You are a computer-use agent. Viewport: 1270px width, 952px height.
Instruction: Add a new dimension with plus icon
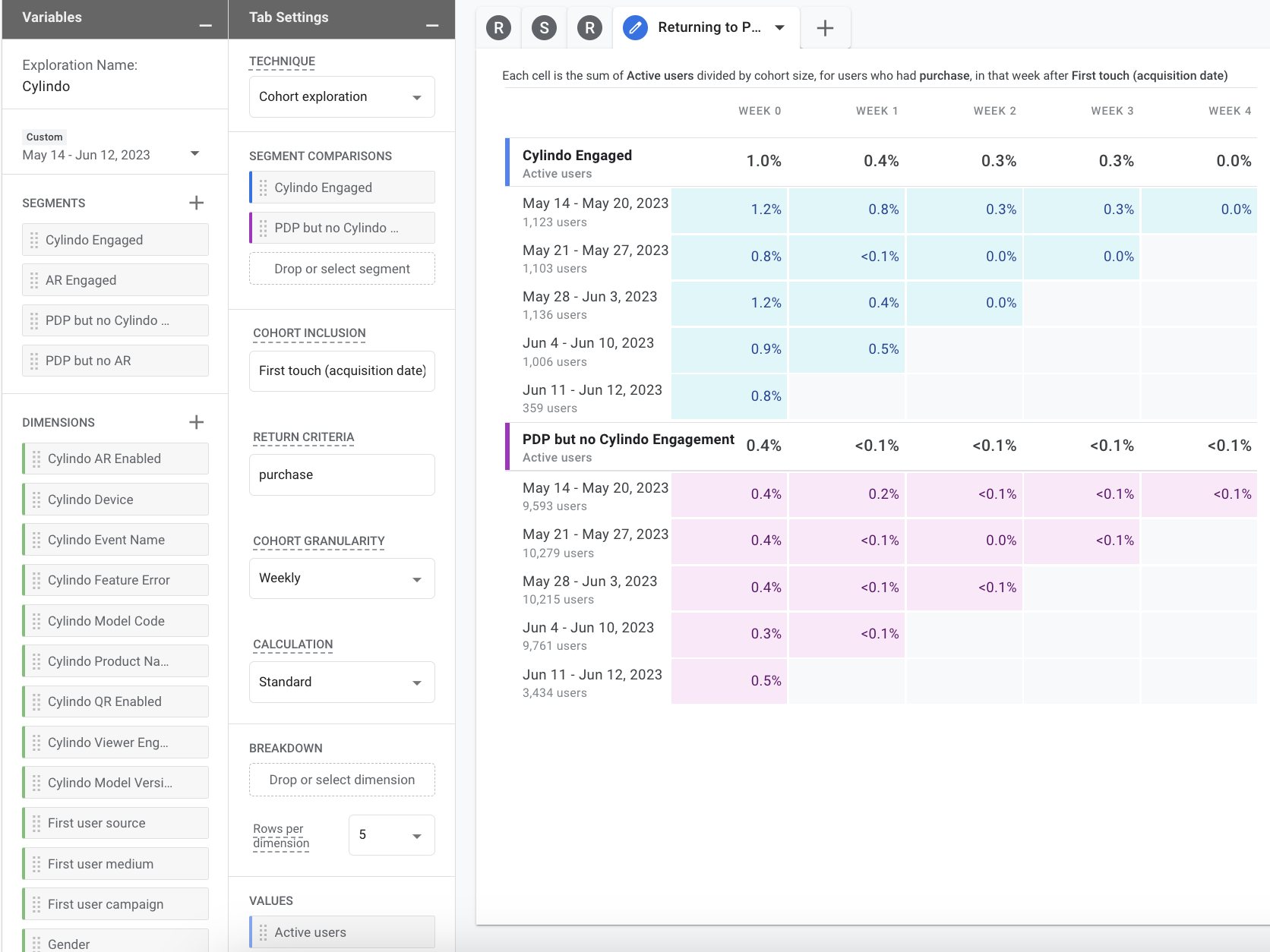pyautogui.click(x=196, y=422)
